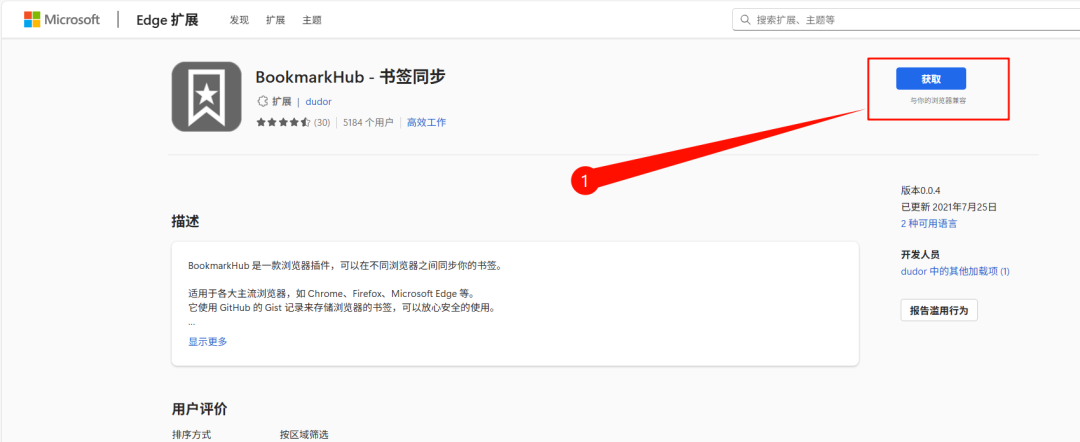Open the dudor developer link
This screenshot has width=1080, height=442.
(x=319, y=101)
